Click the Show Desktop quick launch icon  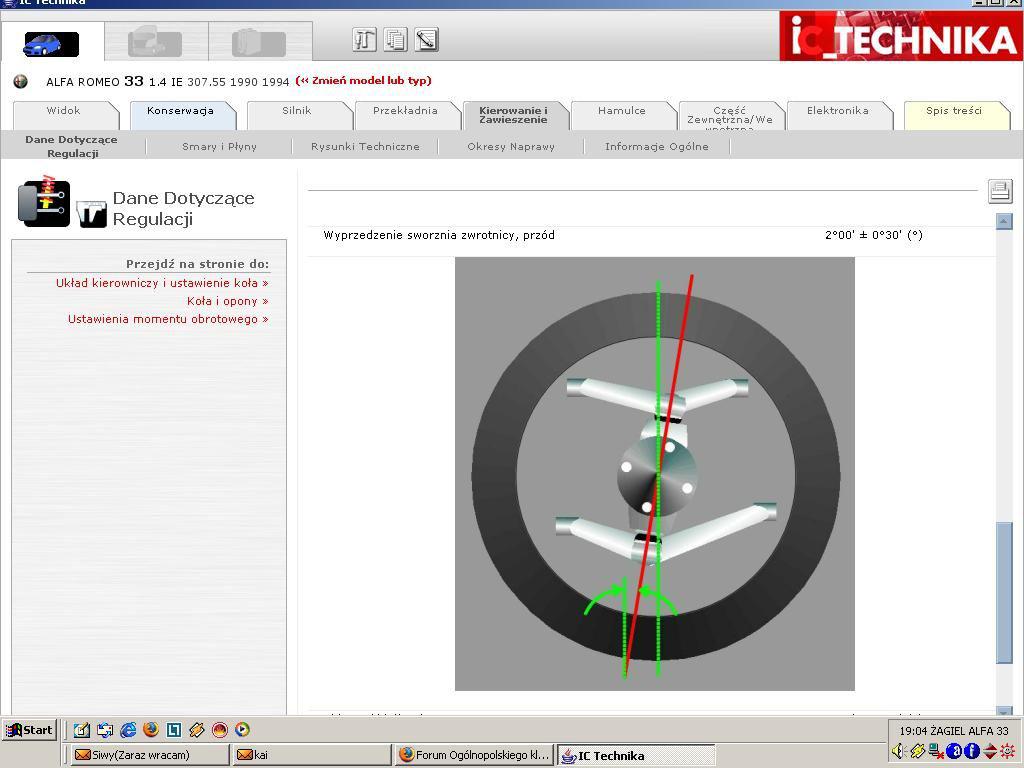(x=104, y=729)
